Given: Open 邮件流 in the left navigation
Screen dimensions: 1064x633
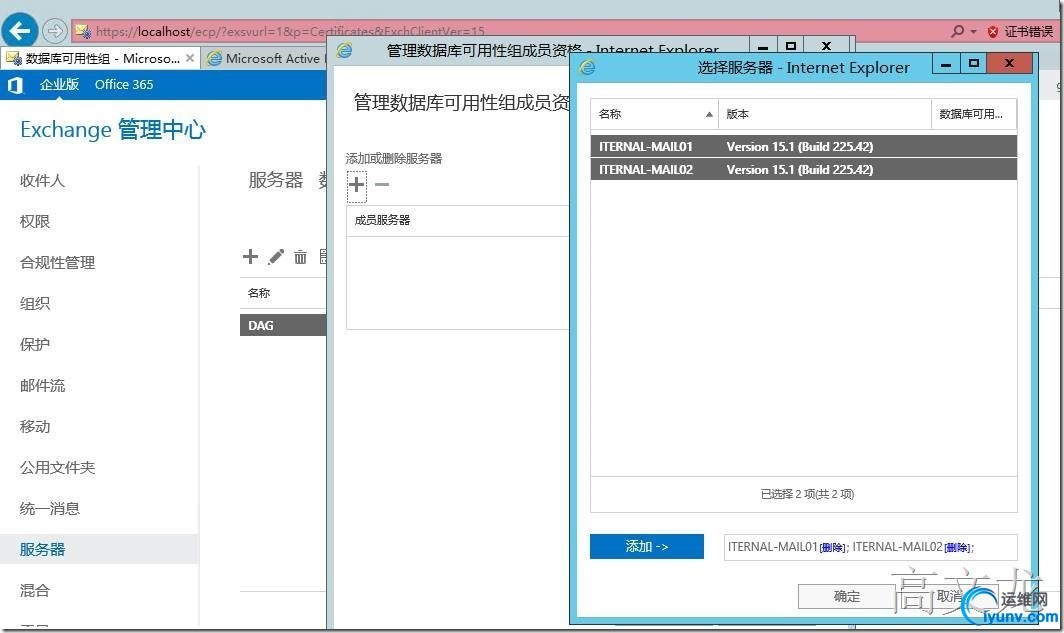Looking at the screenshot, I should (42, 385).
